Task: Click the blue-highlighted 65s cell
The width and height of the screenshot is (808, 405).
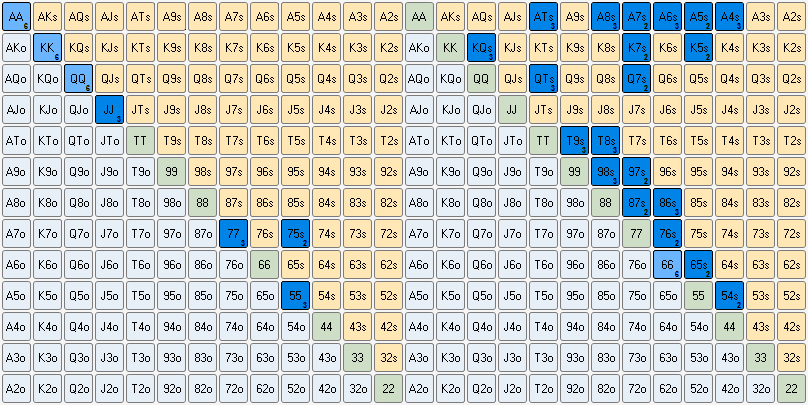Action: coord(698,265)
